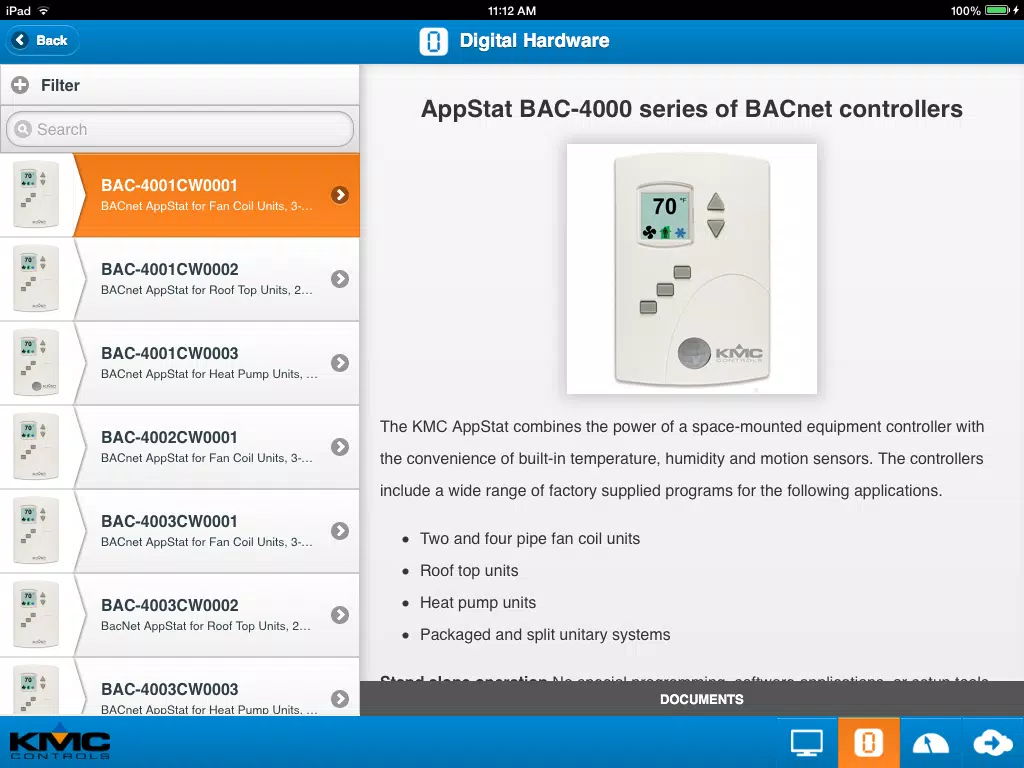The image size is (1024, 768).
Task: Click thumbnail of BAC-4003CW0003
Action: (37, 690)
